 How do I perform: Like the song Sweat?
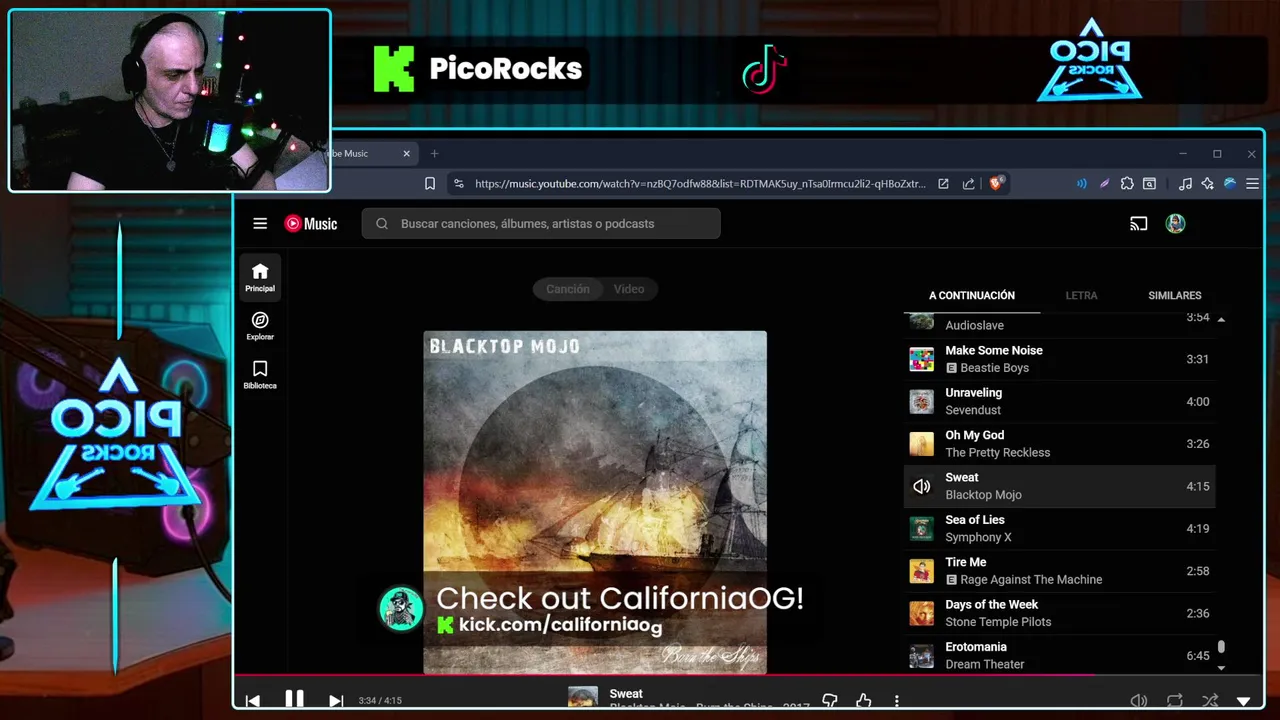click(864, 702)
